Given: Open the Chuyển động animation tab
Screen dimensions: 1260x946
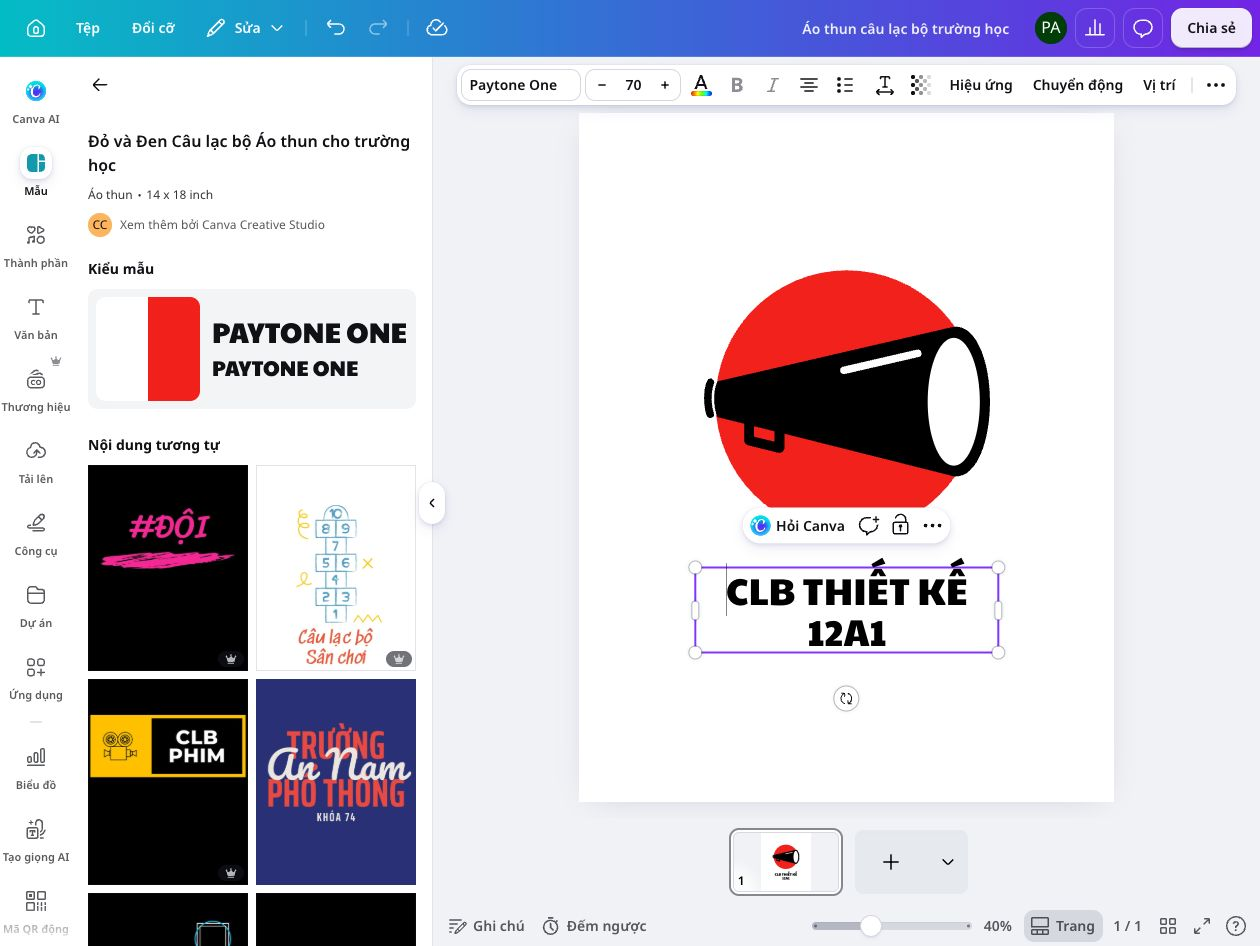Looking at the screenshot, I should click(1078, 85).
